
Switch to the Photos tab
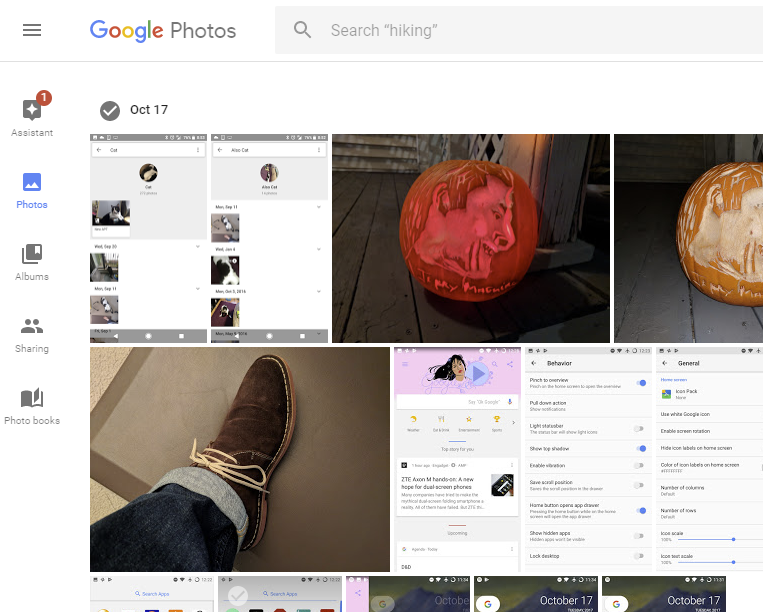32,190
